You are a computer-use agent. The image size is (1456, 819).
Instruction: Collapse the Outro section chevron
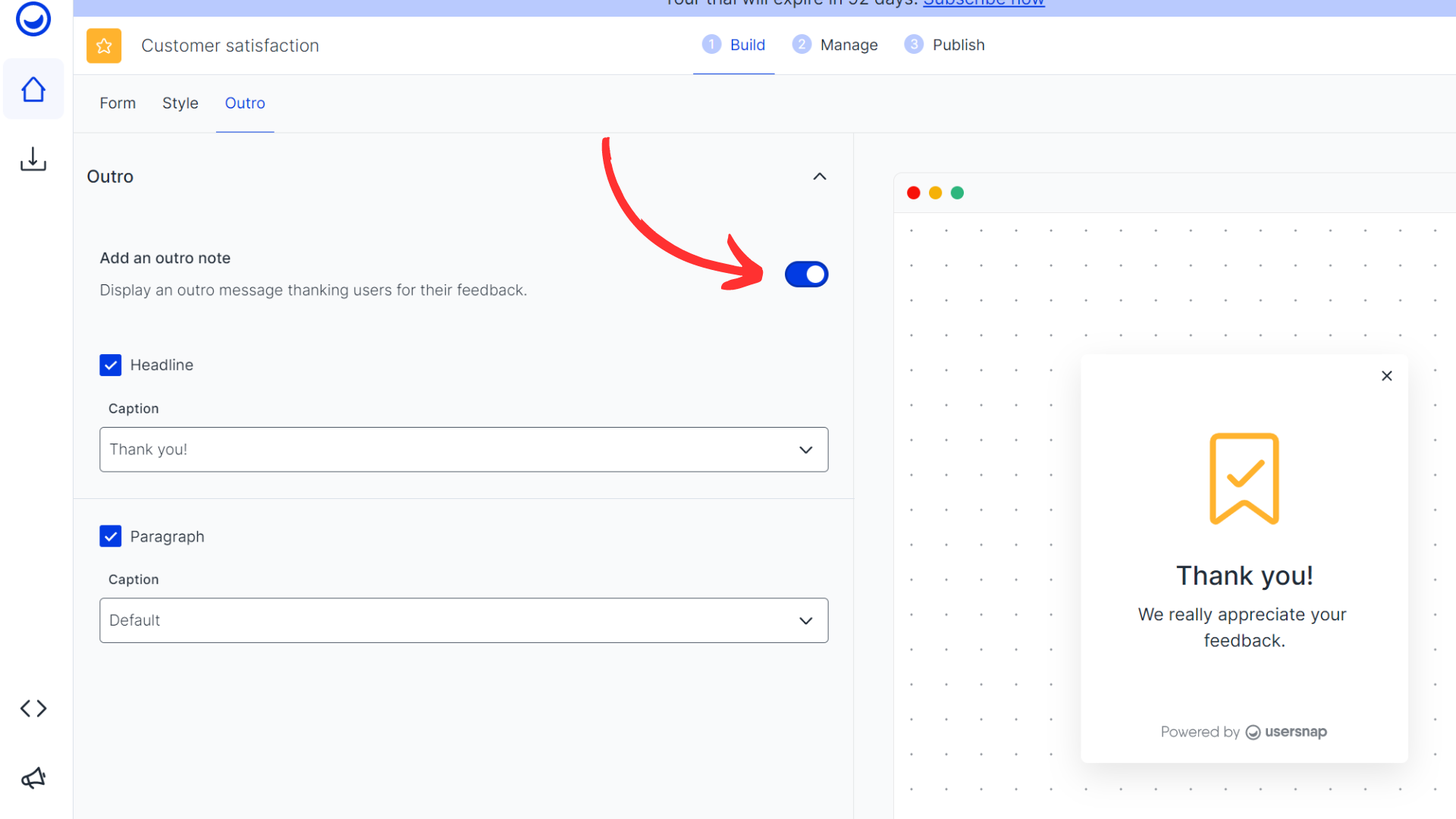pos(819,177)
